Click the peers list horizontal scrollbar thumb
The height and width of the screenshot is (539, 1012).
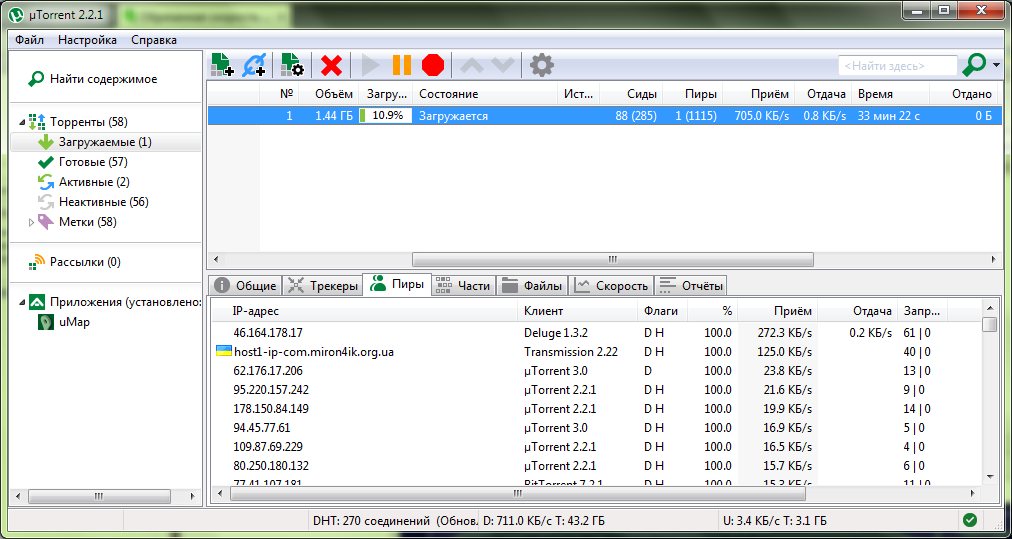(x=518, y=494)
